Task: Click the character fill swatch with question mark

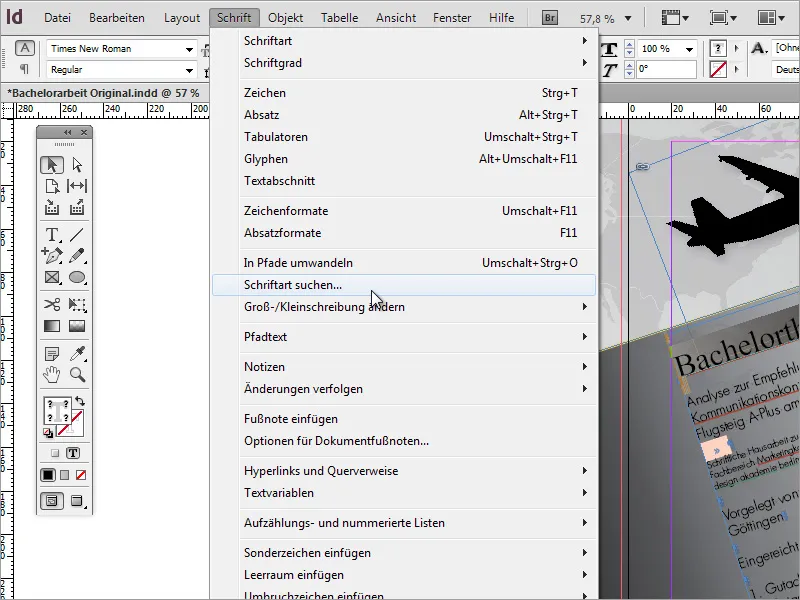Action: click(x=718, y=48)
